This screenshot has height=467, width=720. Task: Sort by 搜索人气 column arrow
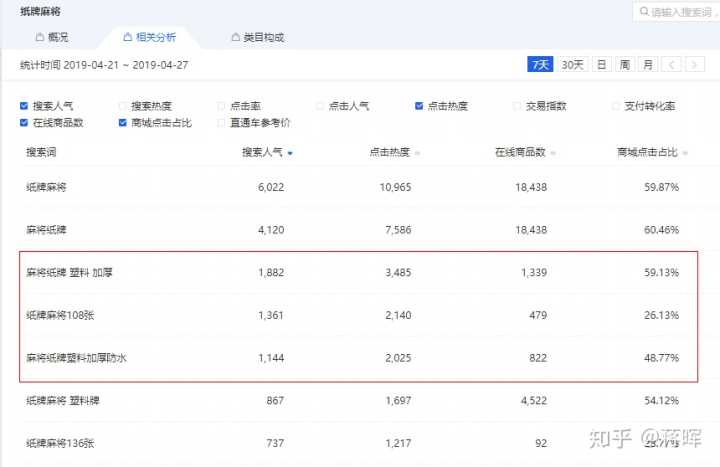(290, 154)
